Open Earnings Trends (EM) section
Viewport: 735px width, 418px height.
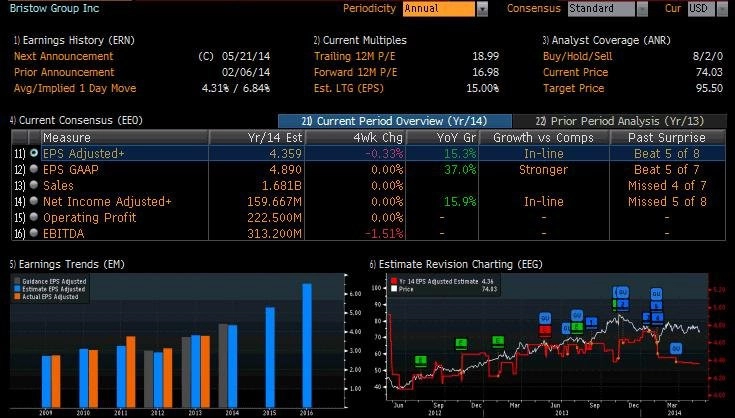point(67,264)
